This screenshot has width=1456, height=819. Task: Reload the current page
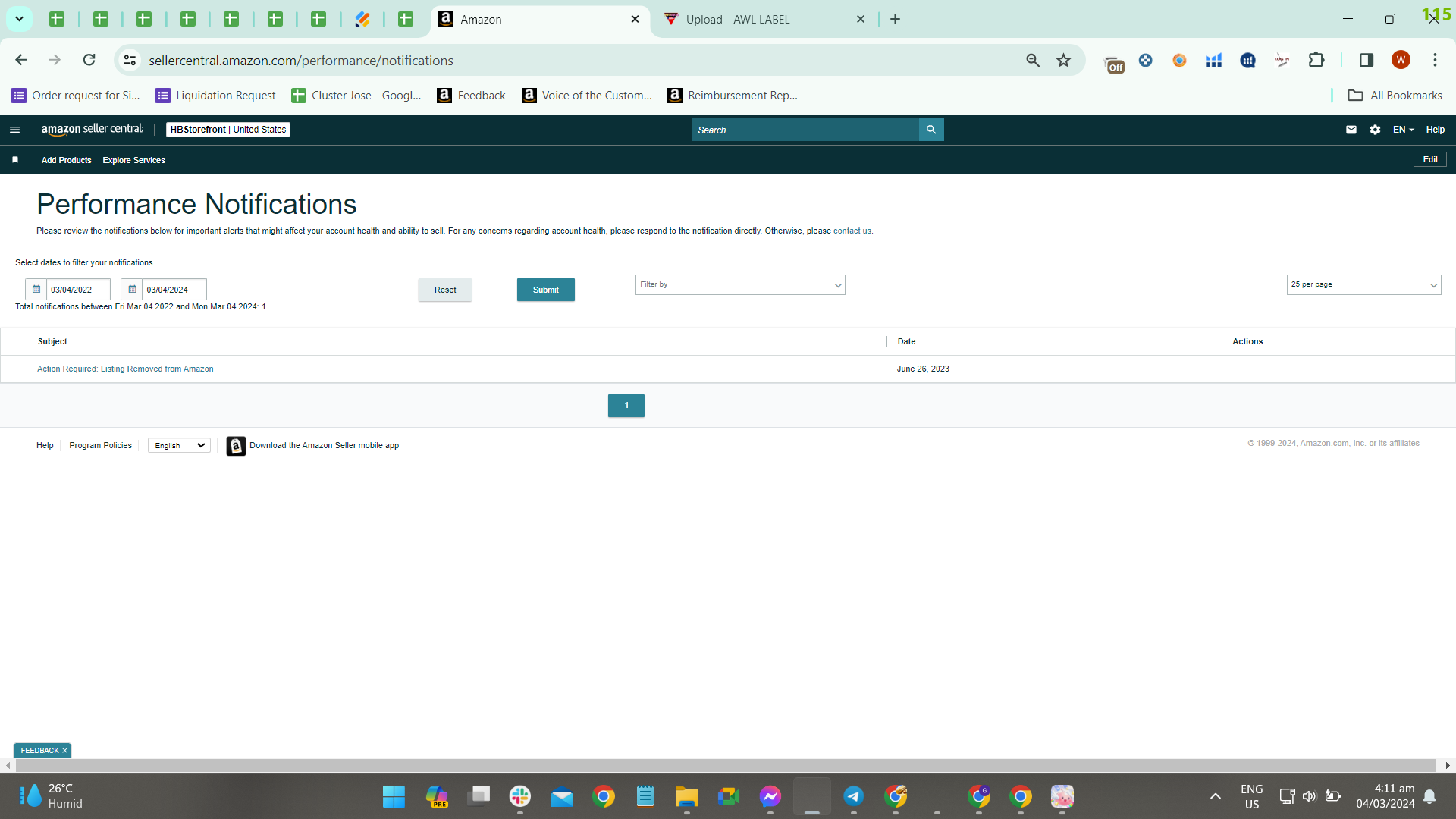[x=89, y=60]
